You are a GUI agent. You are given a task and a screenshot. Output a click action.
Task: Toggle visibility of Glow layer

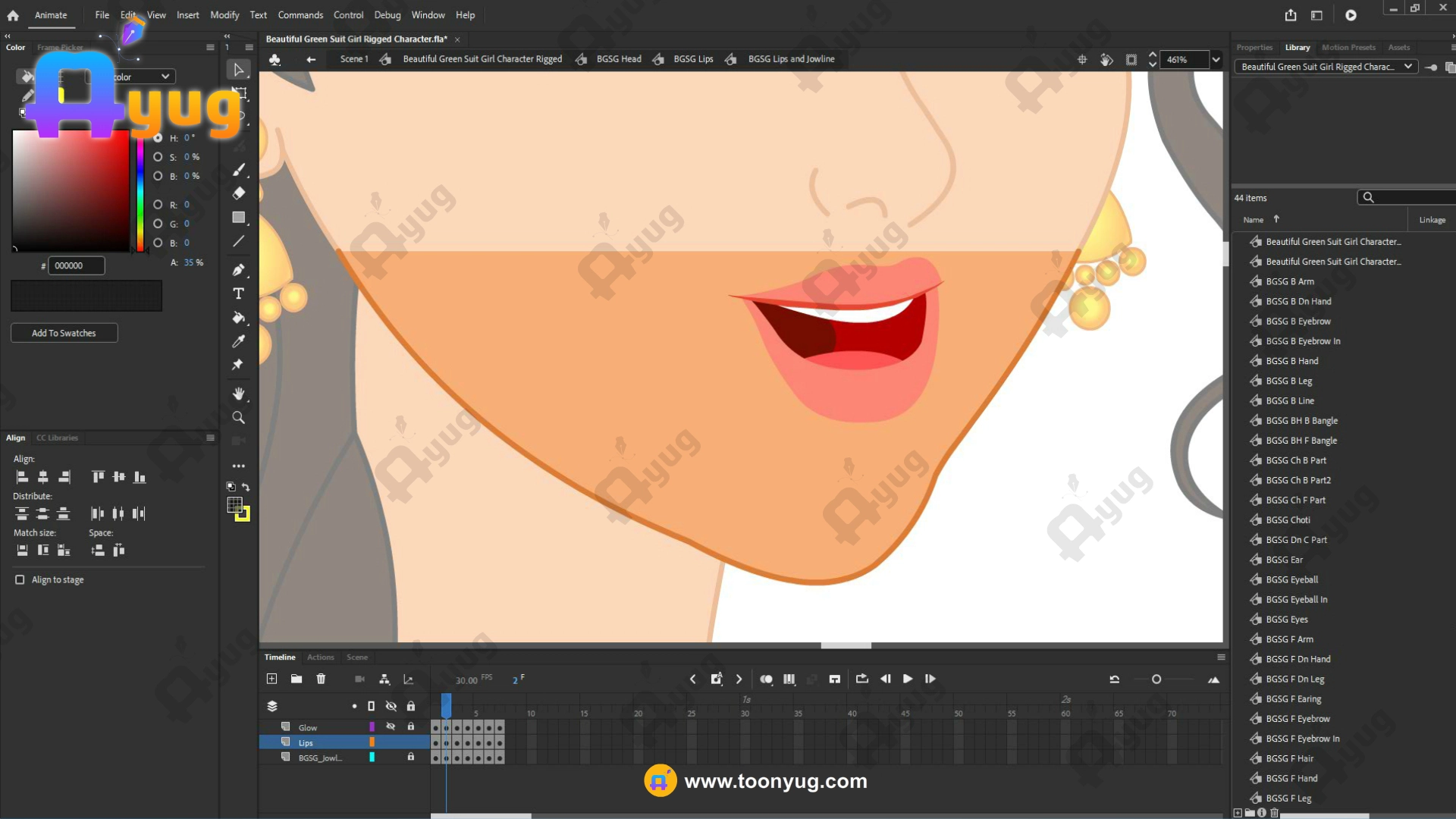[x=391, y=726]
